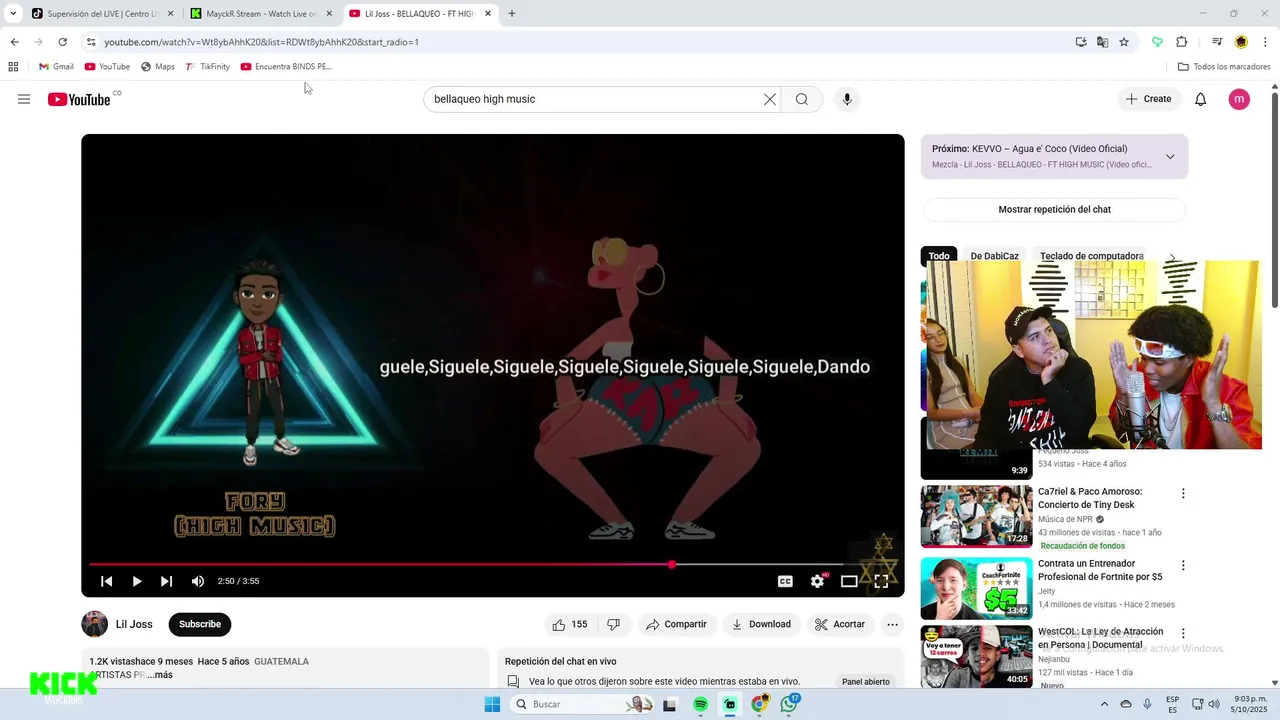Screen dimensions: 1280x720
Task: Open the Create button
Action: pyautogui.click(x=1148, y=99)
